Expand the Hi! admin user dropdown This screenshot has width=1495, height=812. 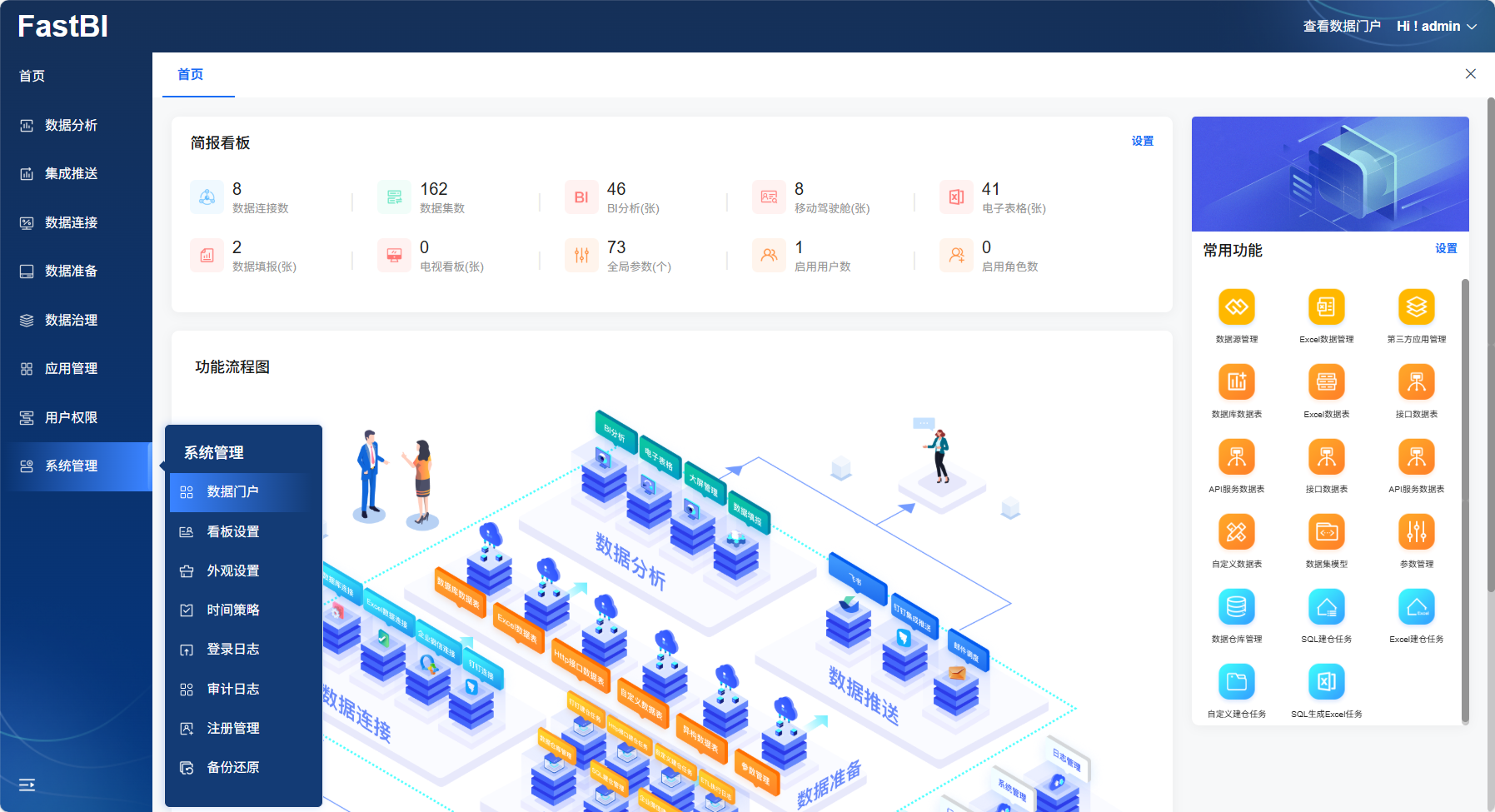[1436, 27]
